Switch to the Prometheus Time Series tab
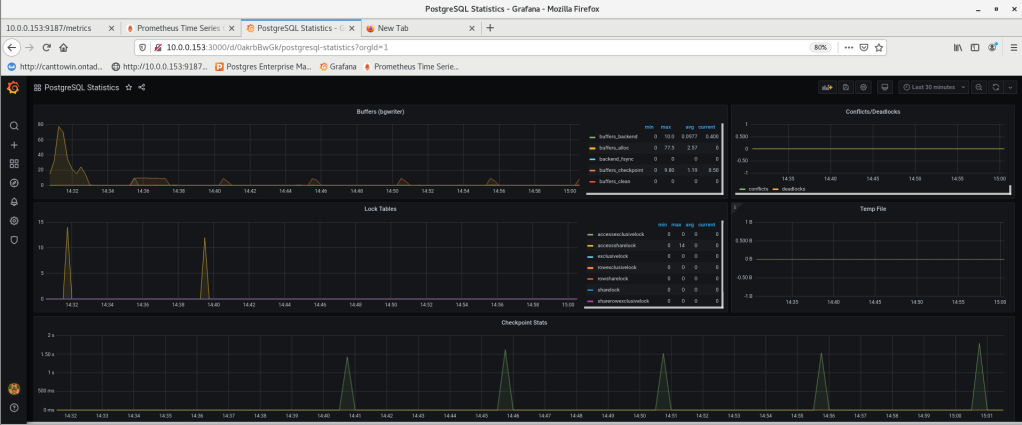Viewport: 1022px width, 425px height. pos(180,28)
